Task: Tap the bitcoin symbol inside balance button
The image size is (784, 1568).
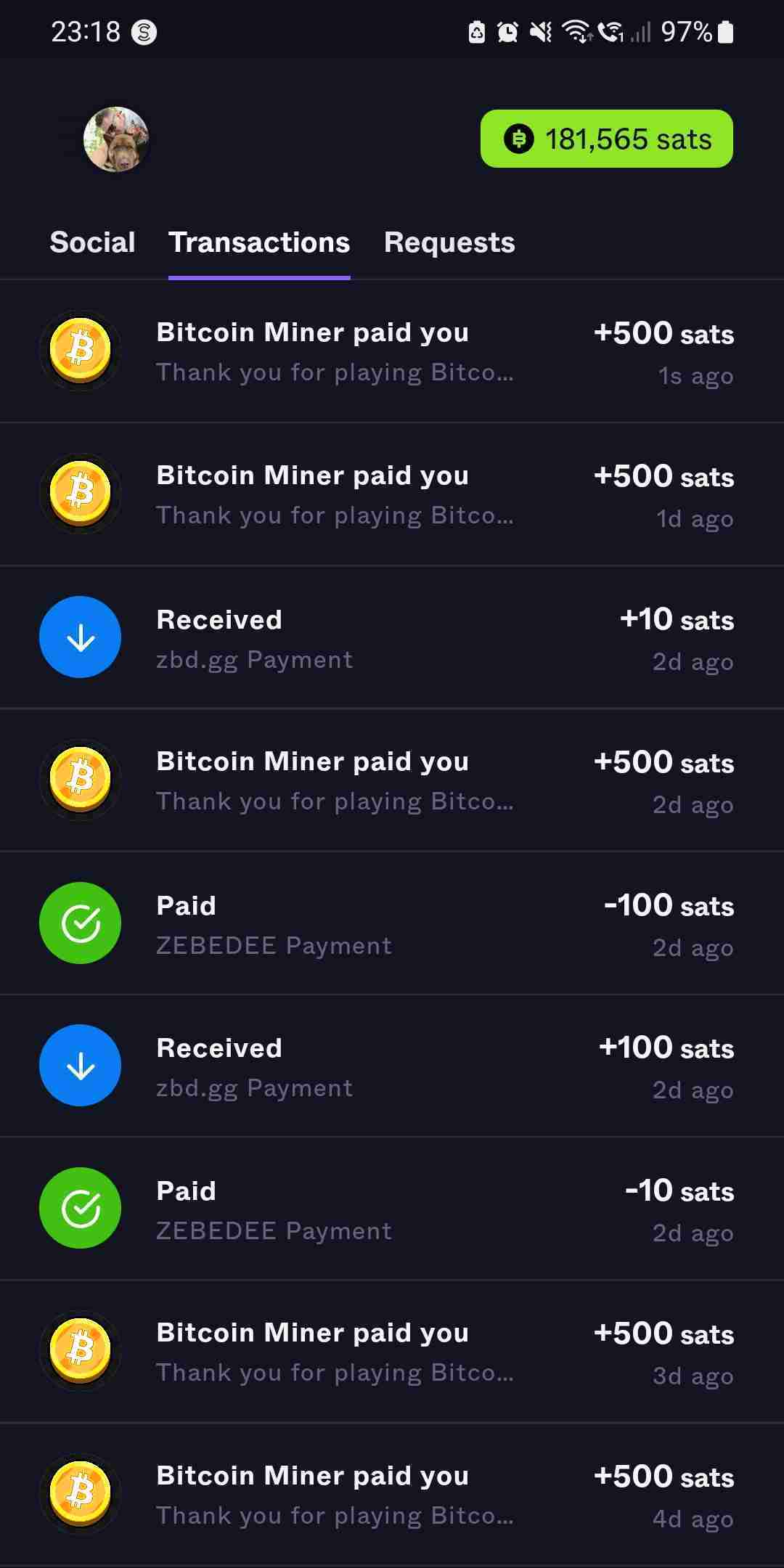Action: click(518, 139)
